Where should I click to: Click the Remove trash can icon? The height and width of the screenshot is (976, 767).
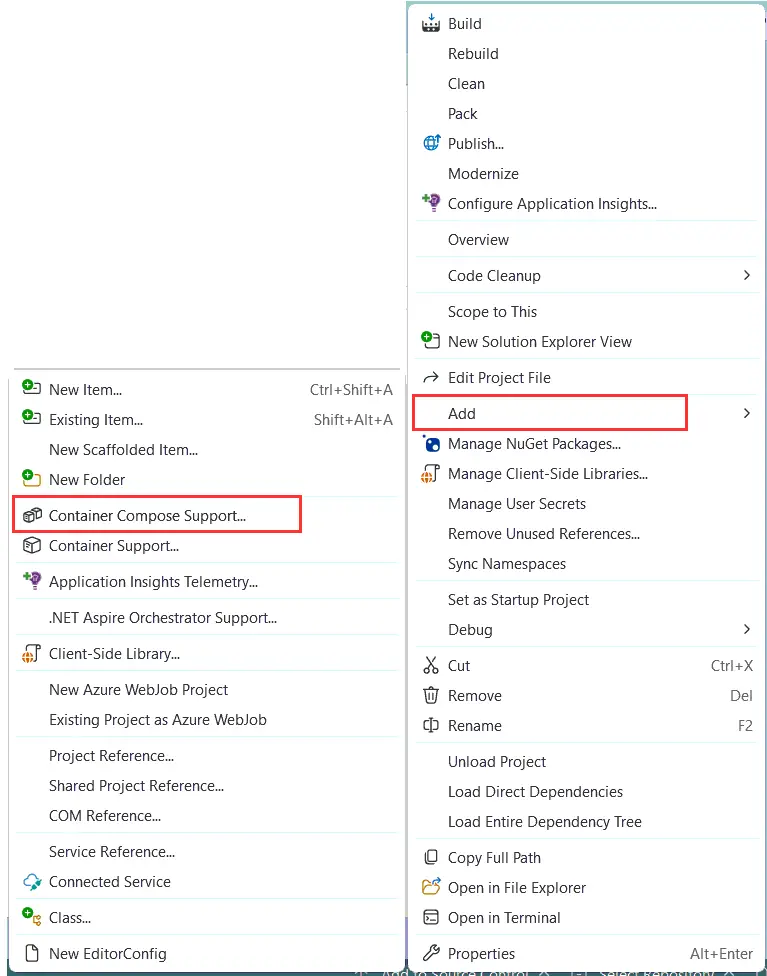pos(430,695)
